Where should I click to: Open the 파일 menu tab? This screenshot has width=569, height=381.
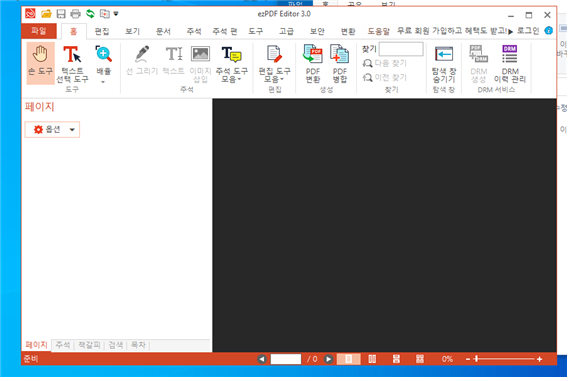(39, 31)
